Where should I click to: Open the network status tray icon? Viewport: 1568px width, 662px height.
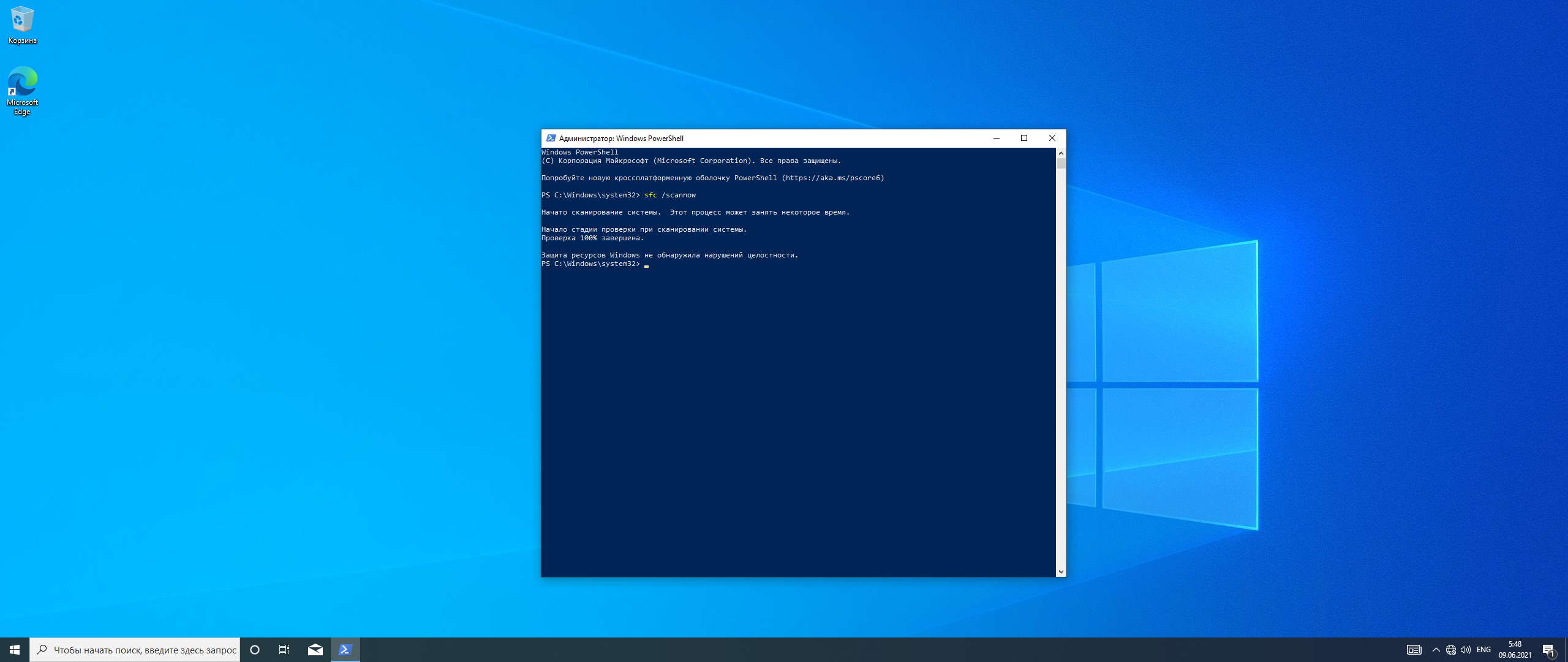tap(1451, 650)
